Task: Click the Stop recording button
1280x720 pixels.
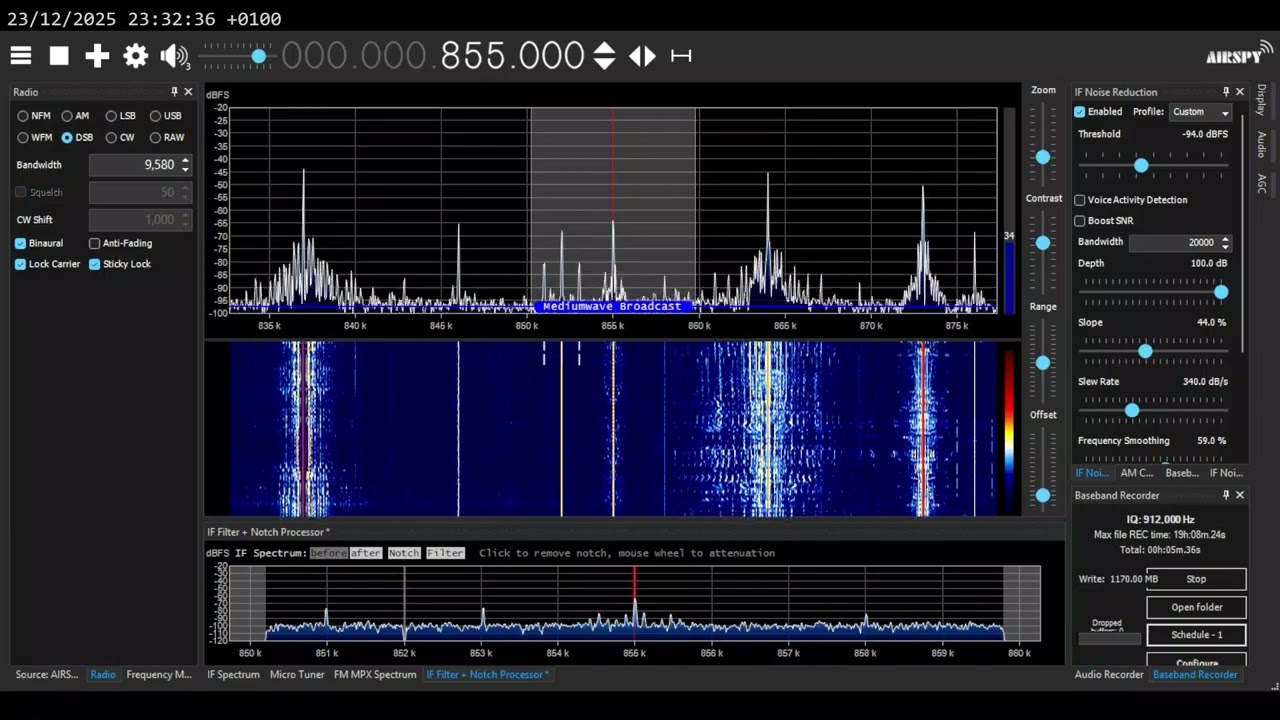Action: tap(1196, 579)
